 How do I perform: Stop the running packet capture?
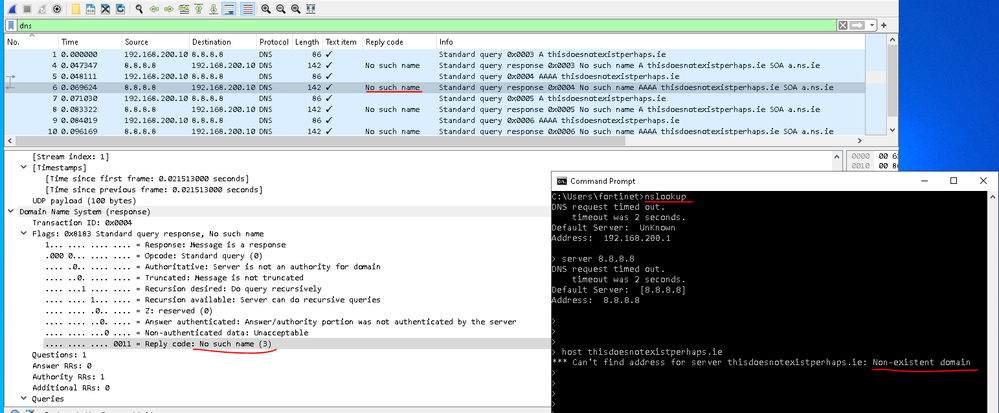click(27, 9)
